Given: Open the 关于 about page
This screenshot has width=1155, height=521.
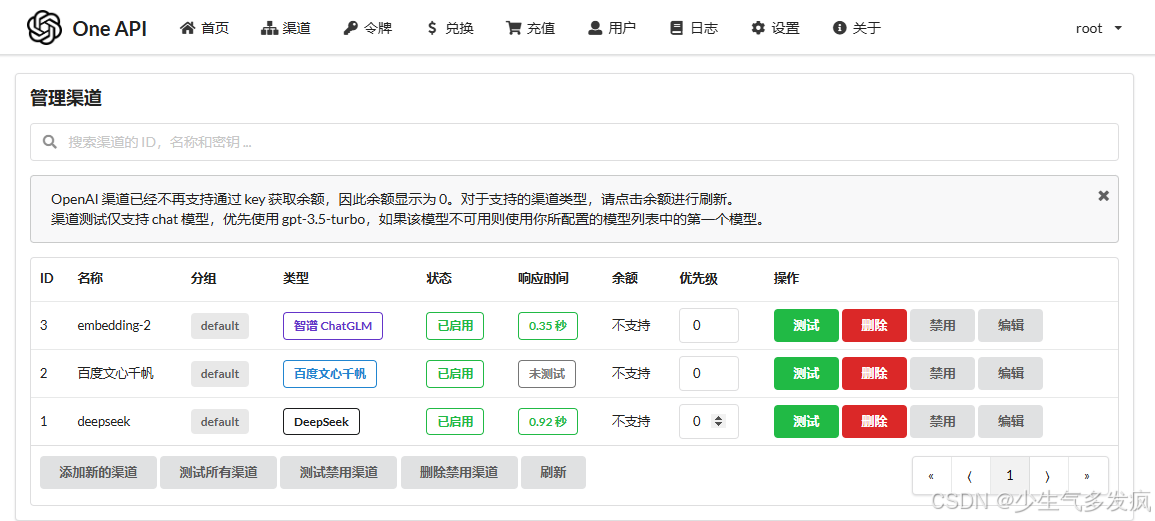Looking at the screenshot, I should tap(857, 28).
